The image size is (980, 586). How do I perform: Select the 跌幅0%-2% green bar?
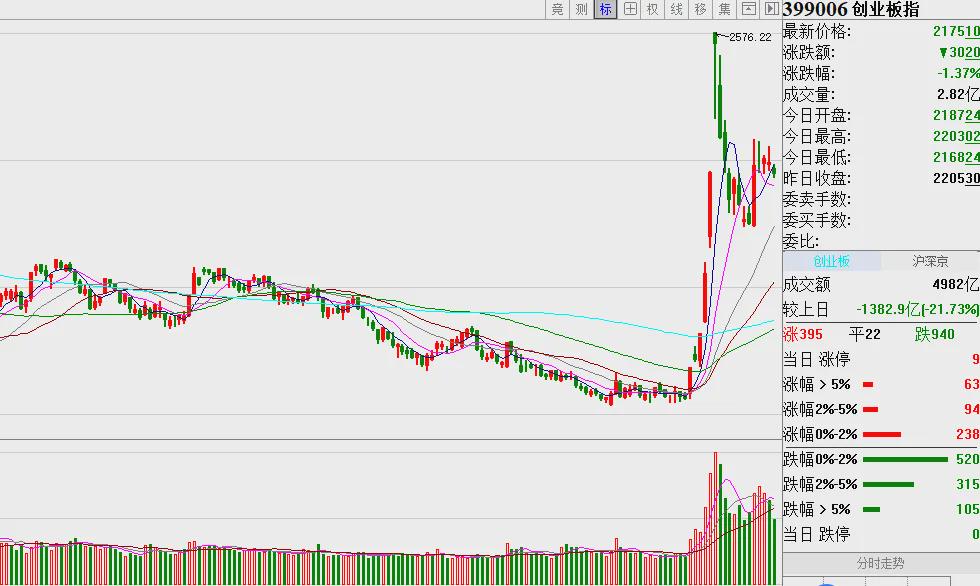(905, 459)
